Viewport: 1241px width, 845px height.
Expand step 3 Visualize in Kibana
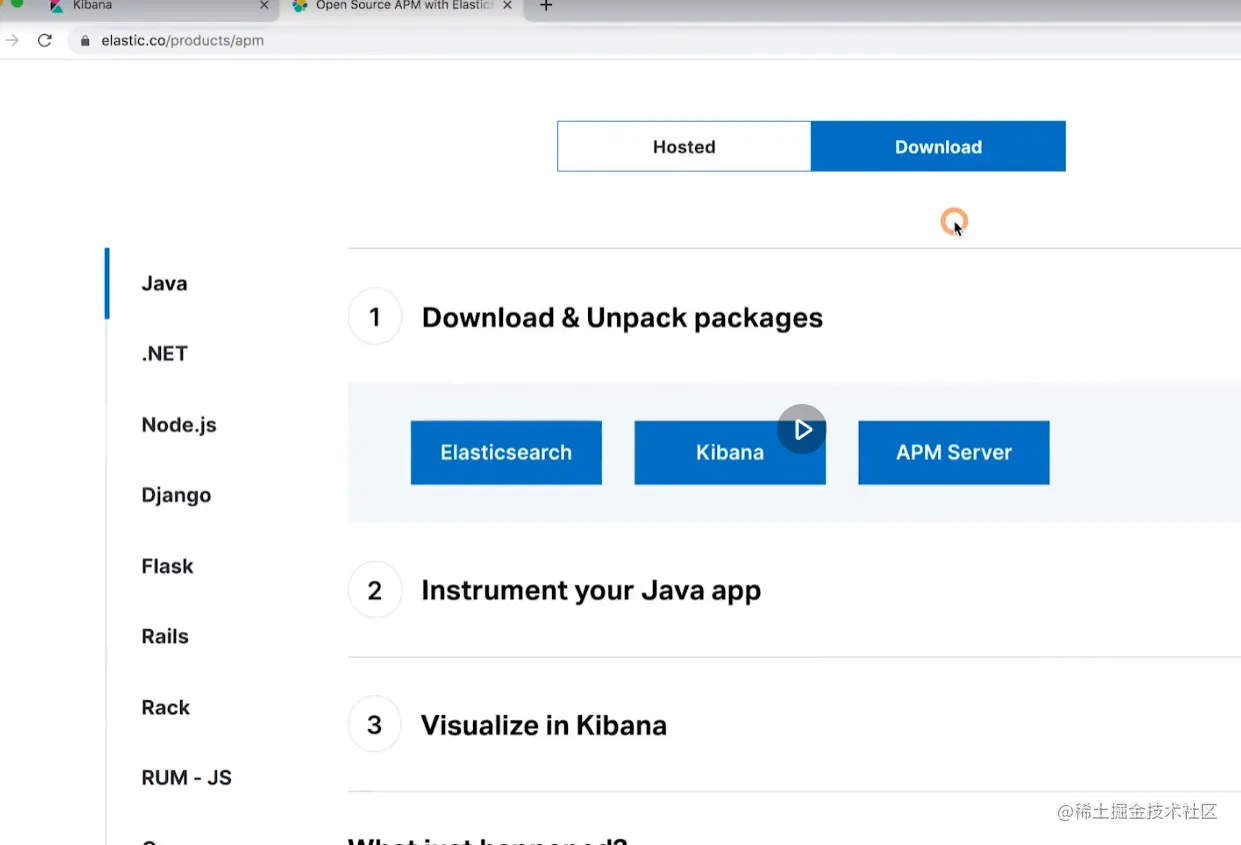[x=543, y=725]
